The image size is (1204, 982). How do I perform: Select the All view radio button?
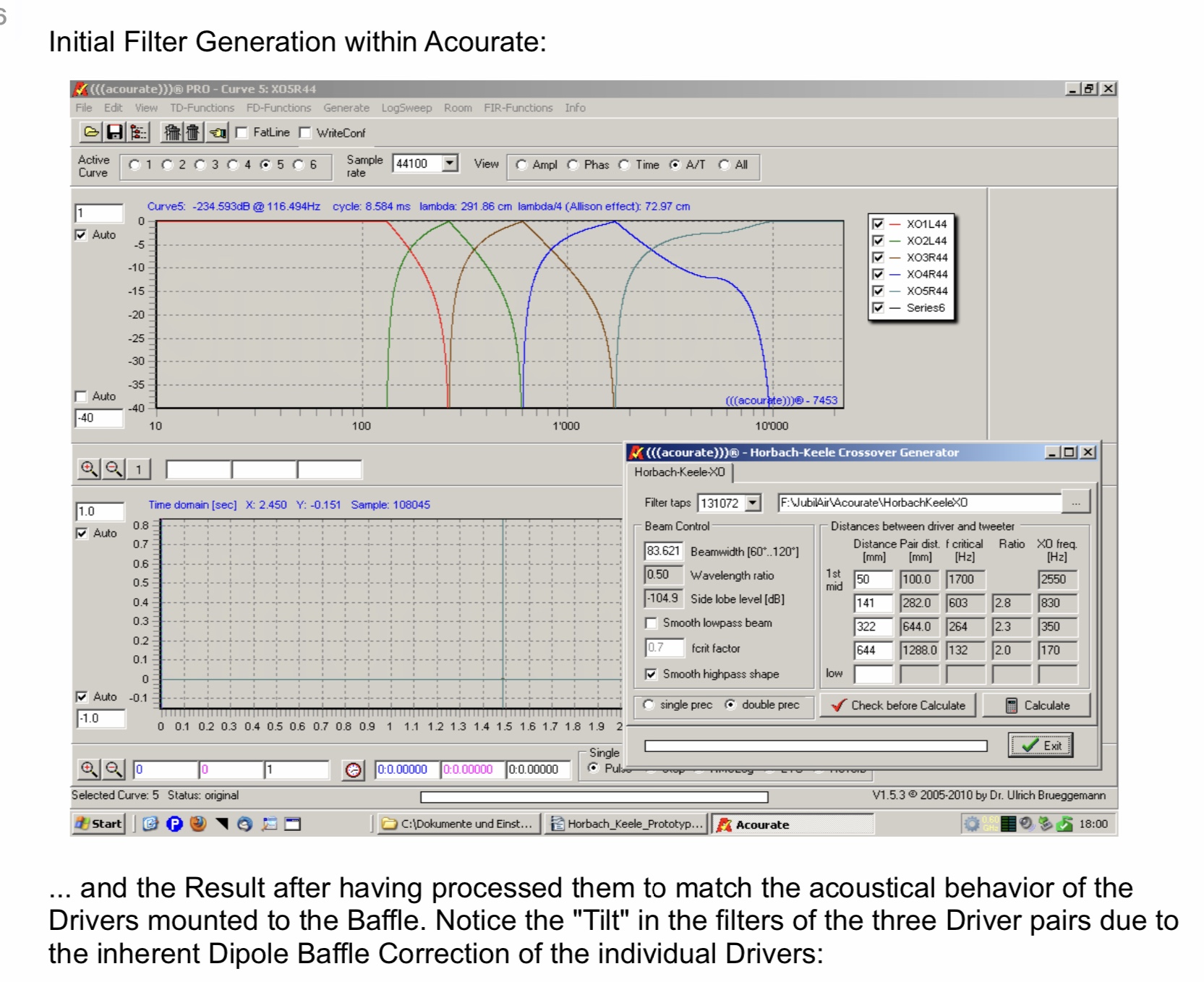coord(724,165)
